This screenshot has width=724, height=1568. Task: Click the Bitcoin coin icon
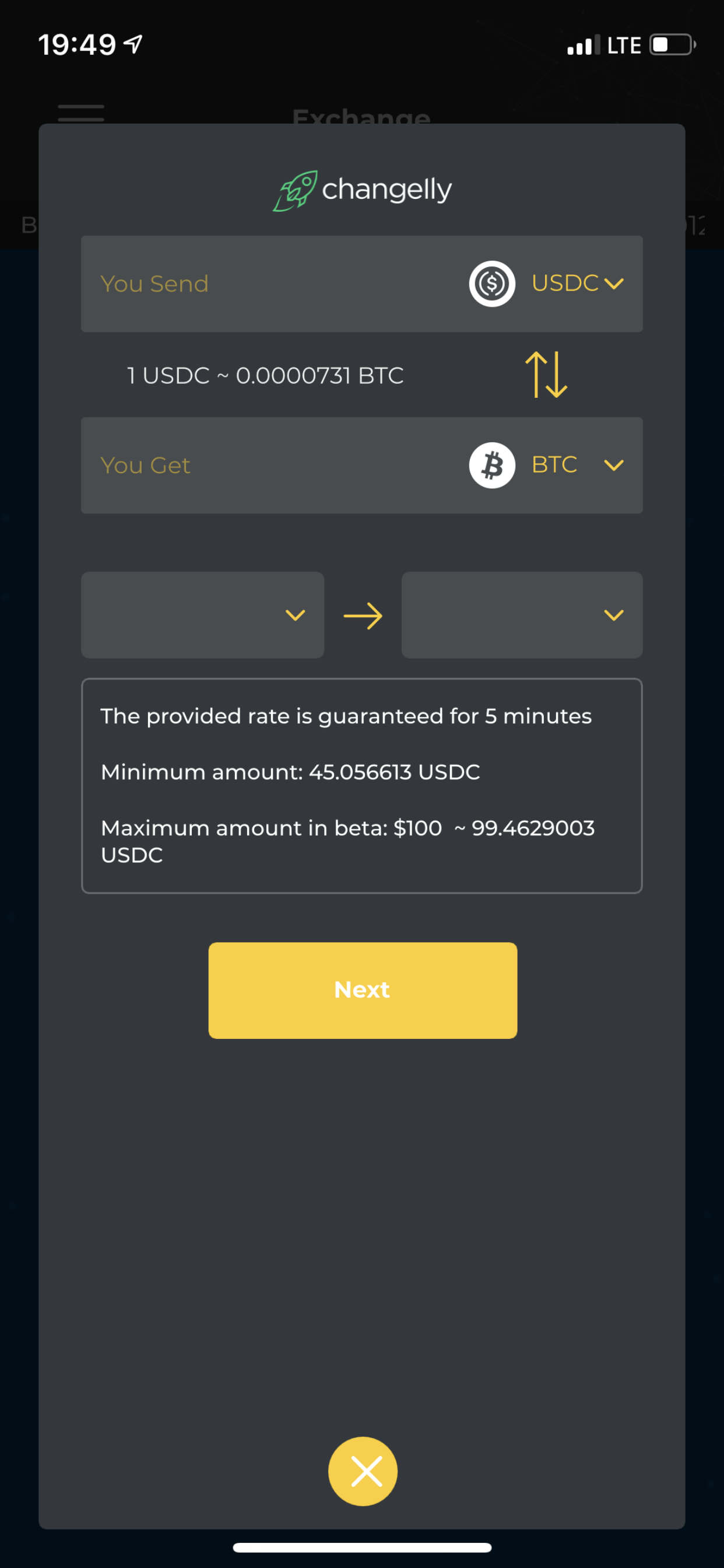[491, 465]
